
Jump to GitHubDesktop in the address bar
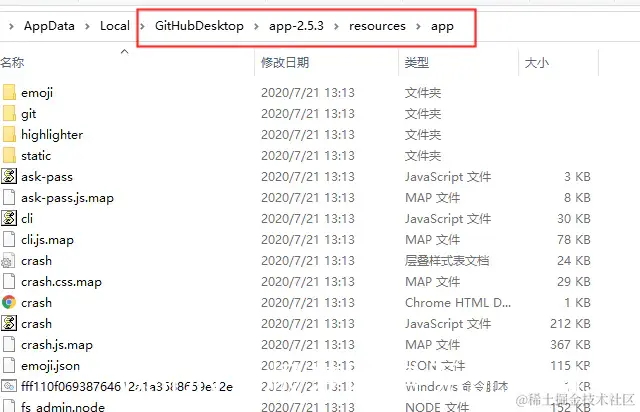coord(199,26)
